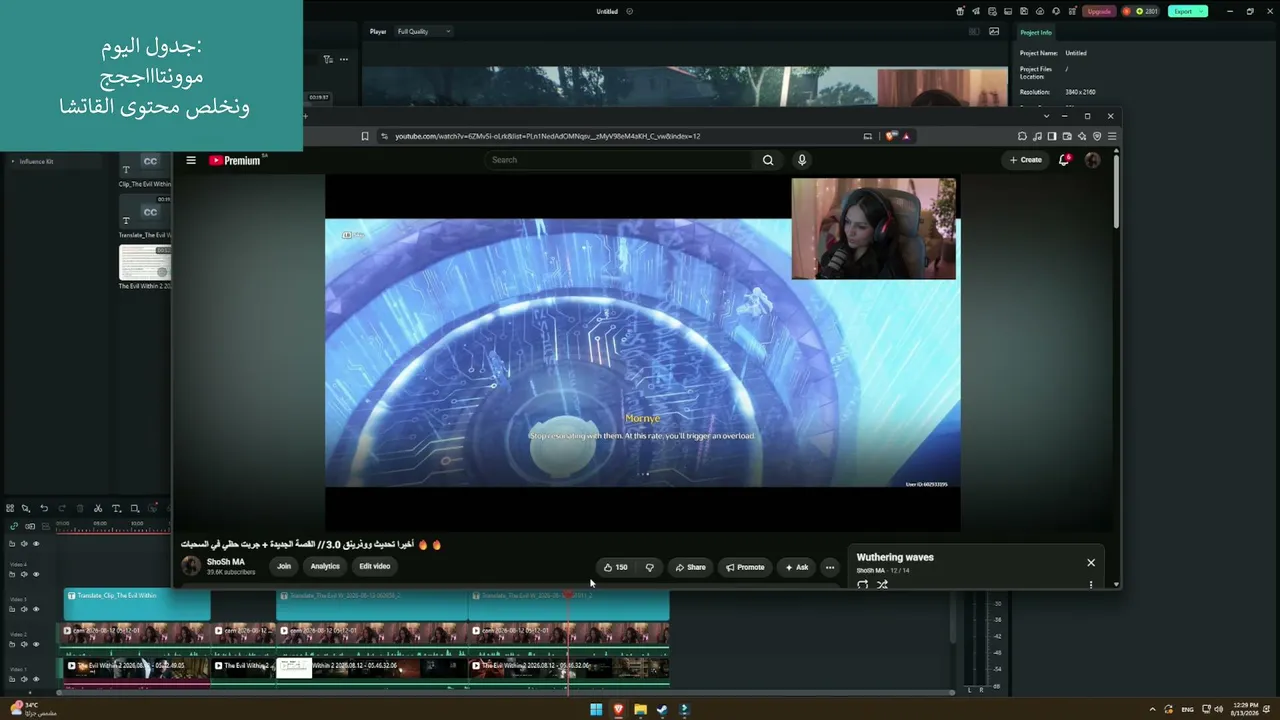Open Analytics for the YouTube video
Screen dimensions: 1280x720
coord(325,566)
